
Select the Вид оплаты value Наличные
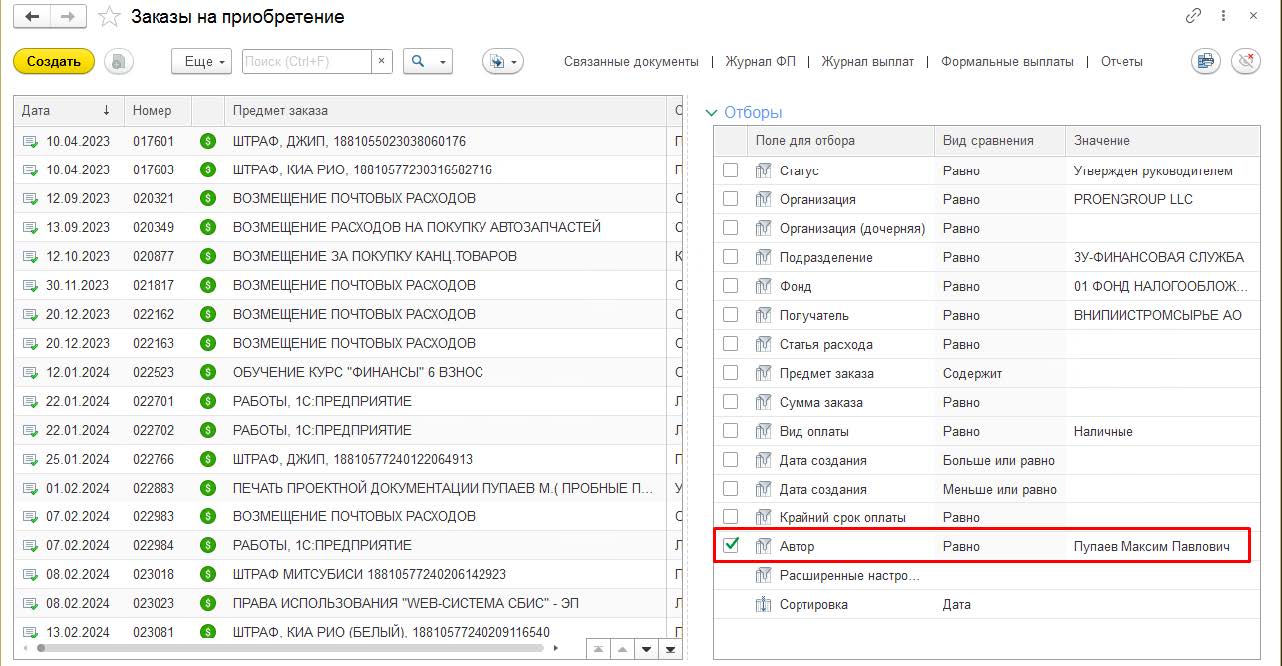[x=1103, y=431]
